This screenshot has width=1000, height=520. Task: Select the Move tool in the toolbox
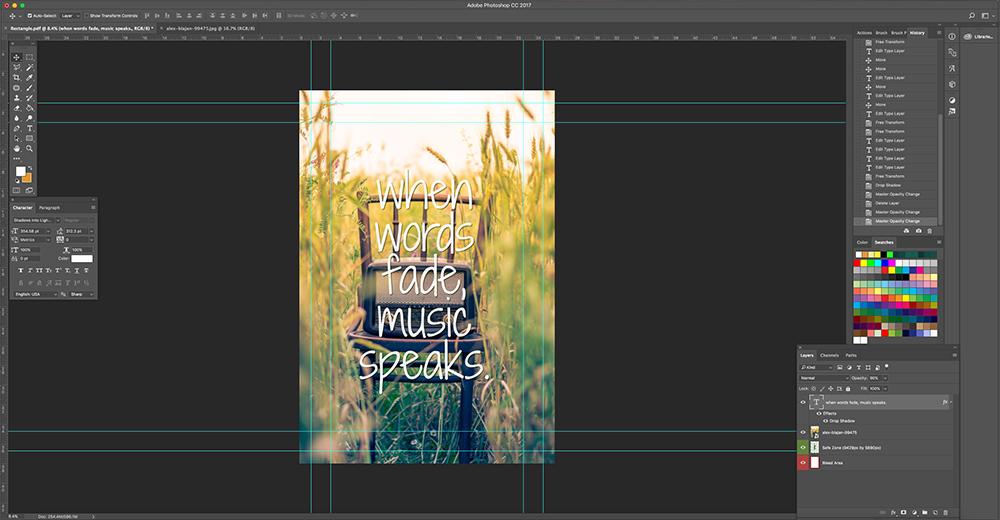(17, 57)
